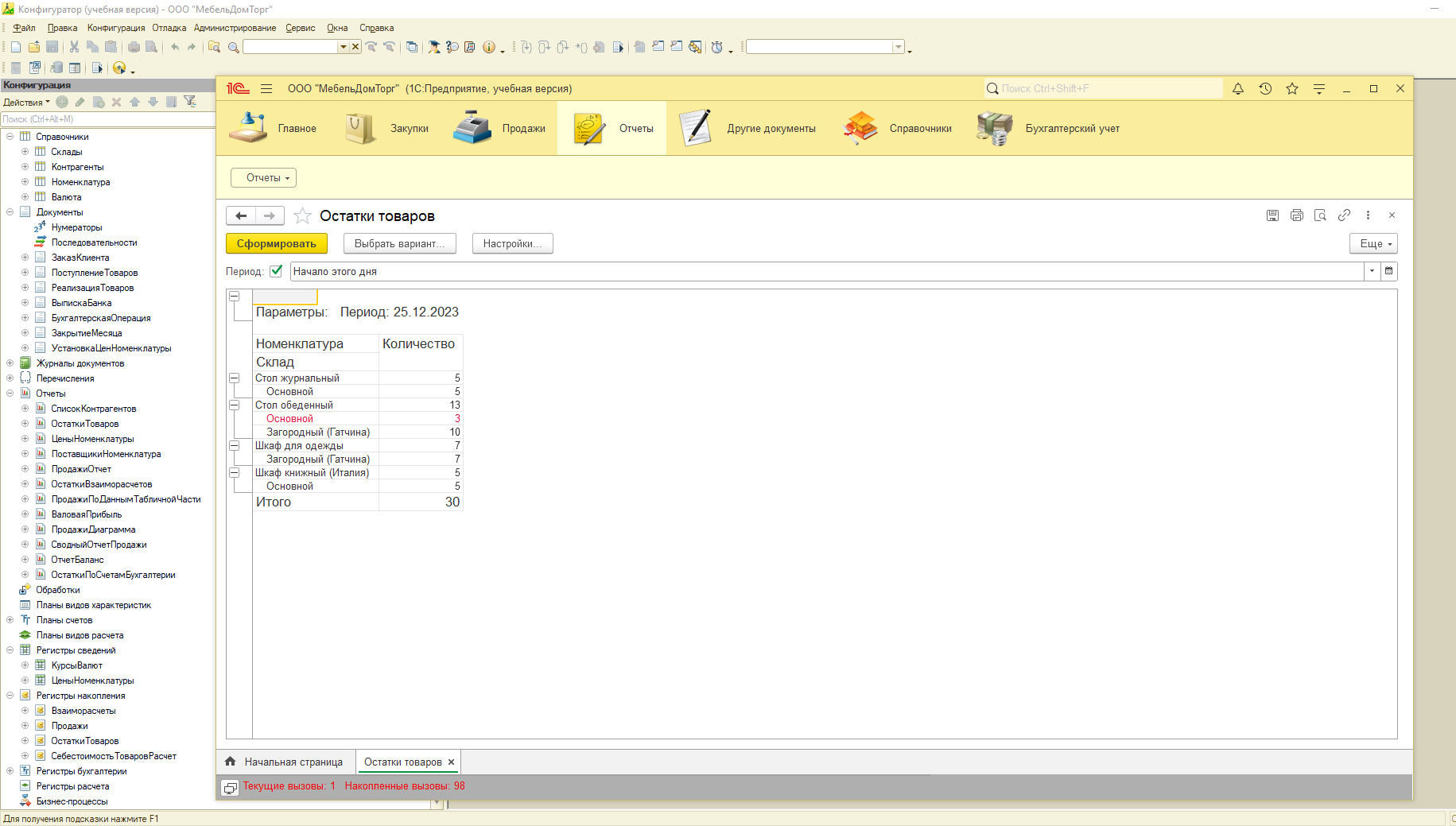
Task: Collapse the Шкаф книжный (Италия) group in report
Action: tap(235, 473)
